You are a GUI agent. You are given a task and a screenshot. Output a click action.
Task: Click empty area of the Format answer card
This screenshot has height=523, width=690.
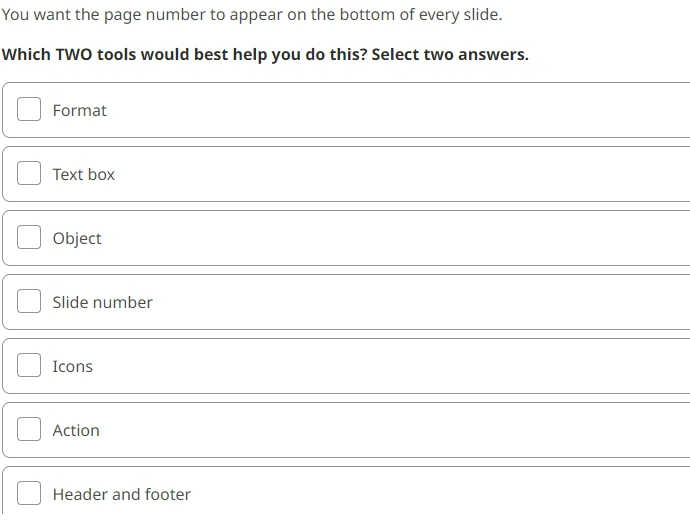[x=396, y=110]
